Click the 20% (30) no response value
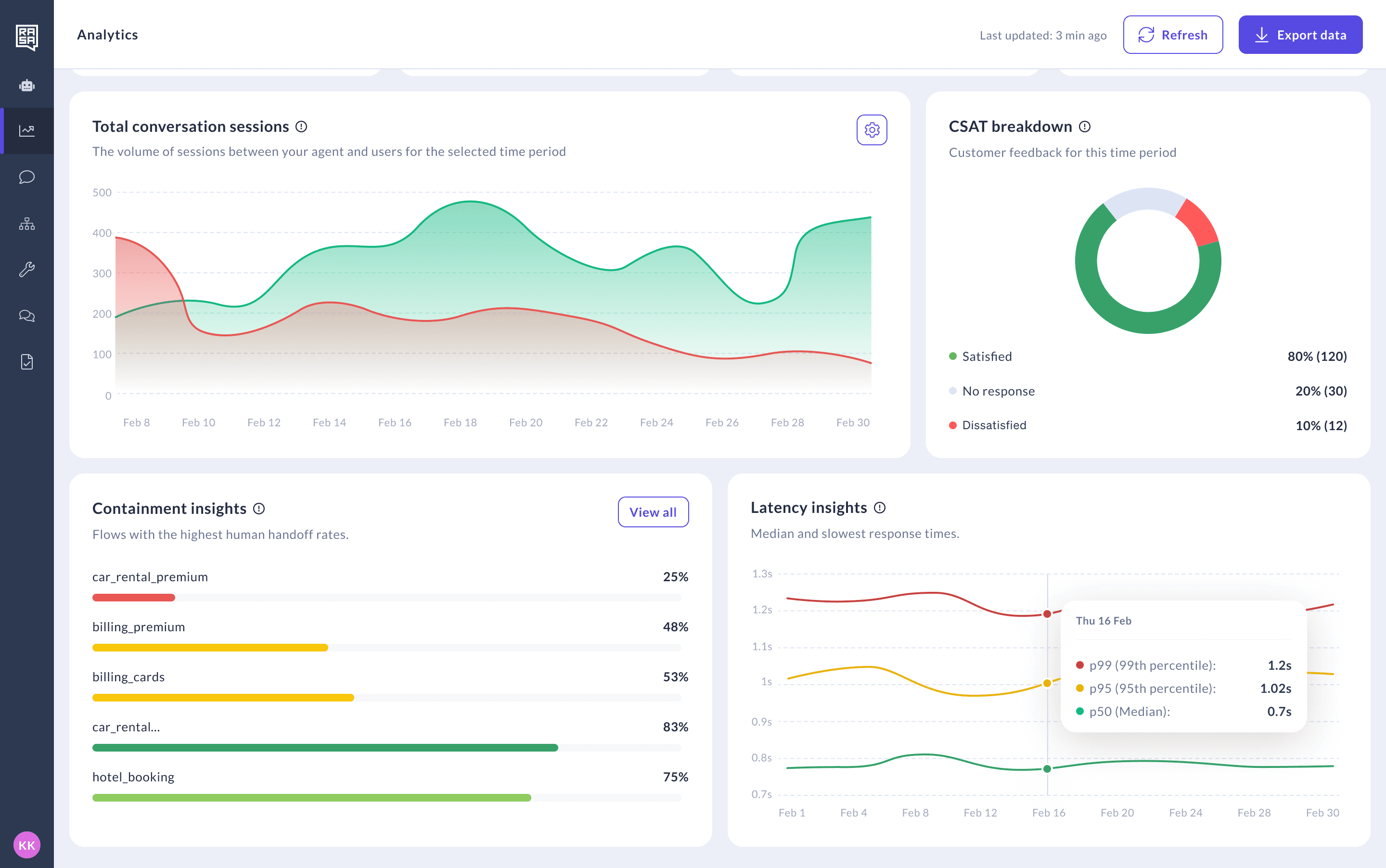Image resolution: width=1386 pixels, height=868 pixels. pos(1321,391)
